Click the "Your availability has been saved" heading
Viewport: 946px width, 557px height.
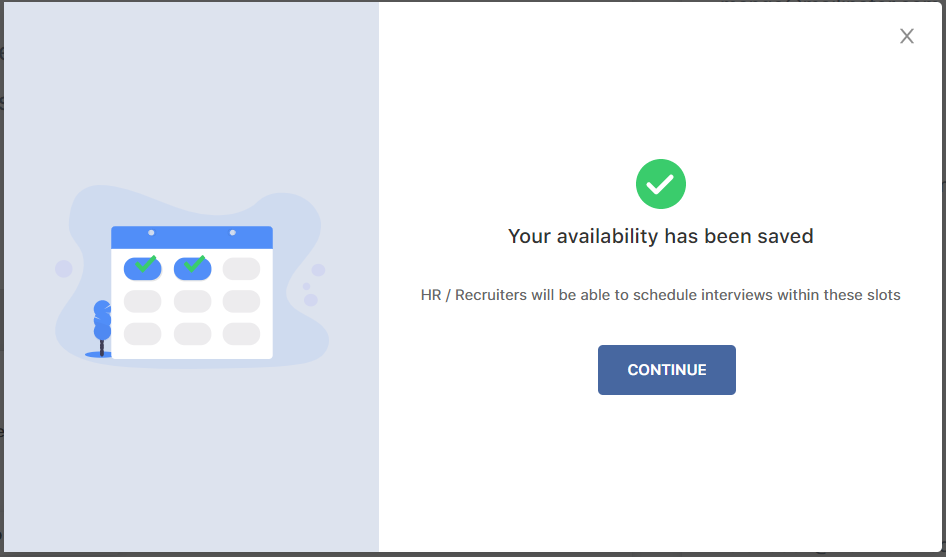tap(660, 236)
